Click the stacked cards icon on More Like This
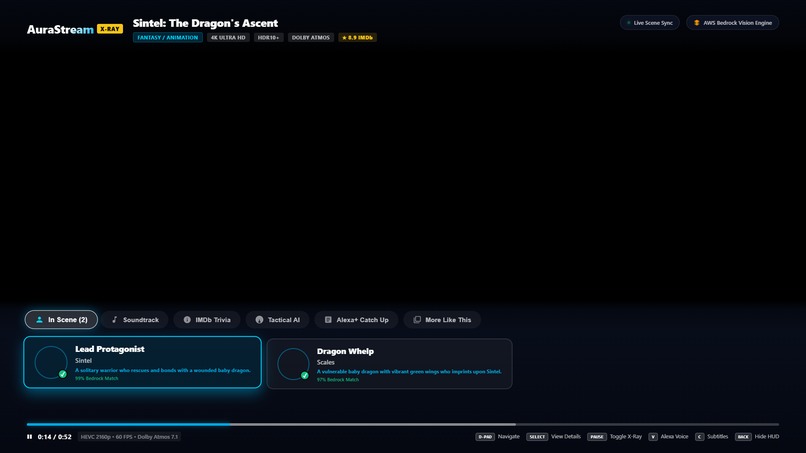 pos(417,319)
